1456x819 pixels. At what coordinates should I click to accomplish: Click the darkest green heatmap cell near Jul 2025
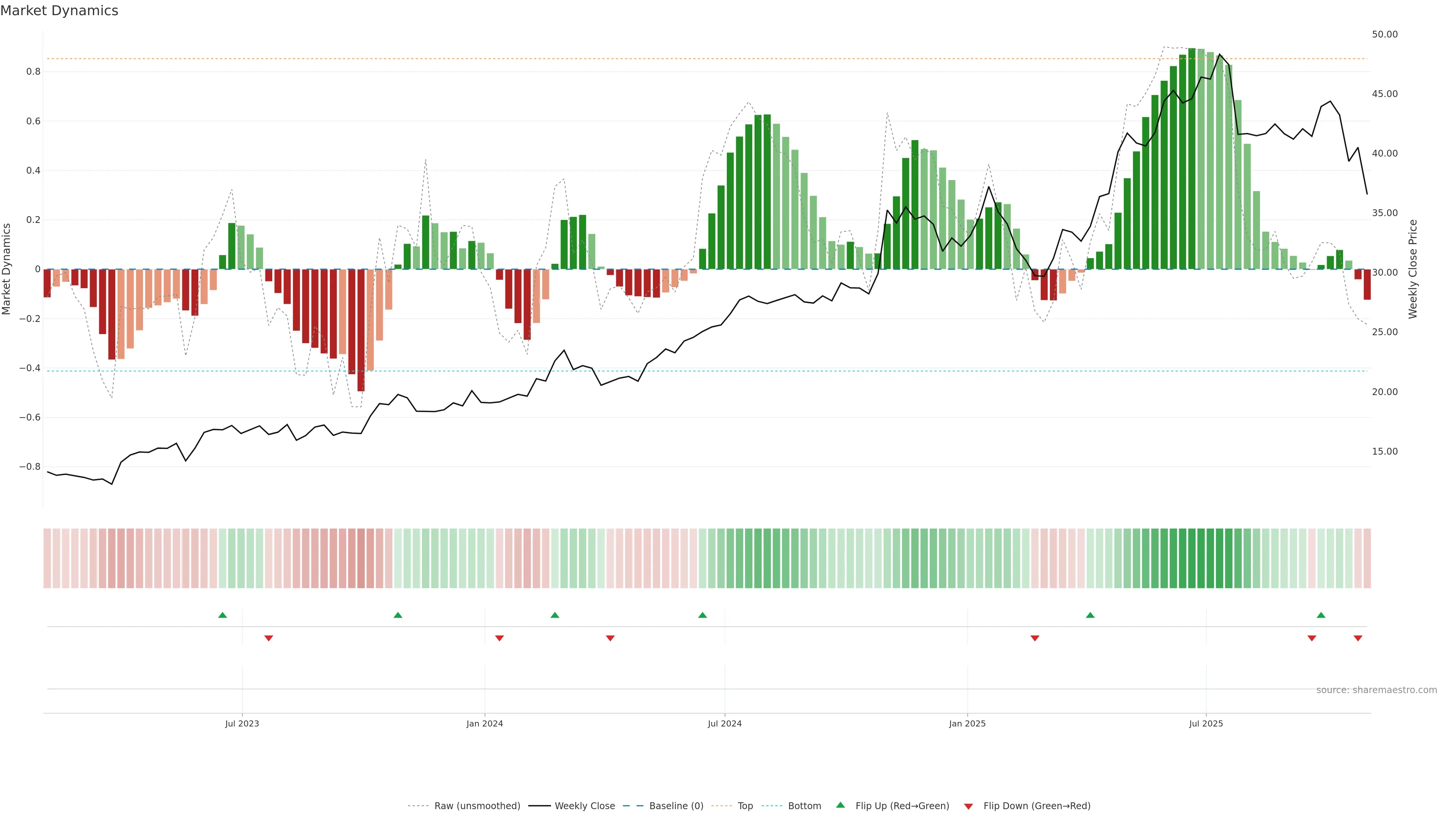point(1191,559)
